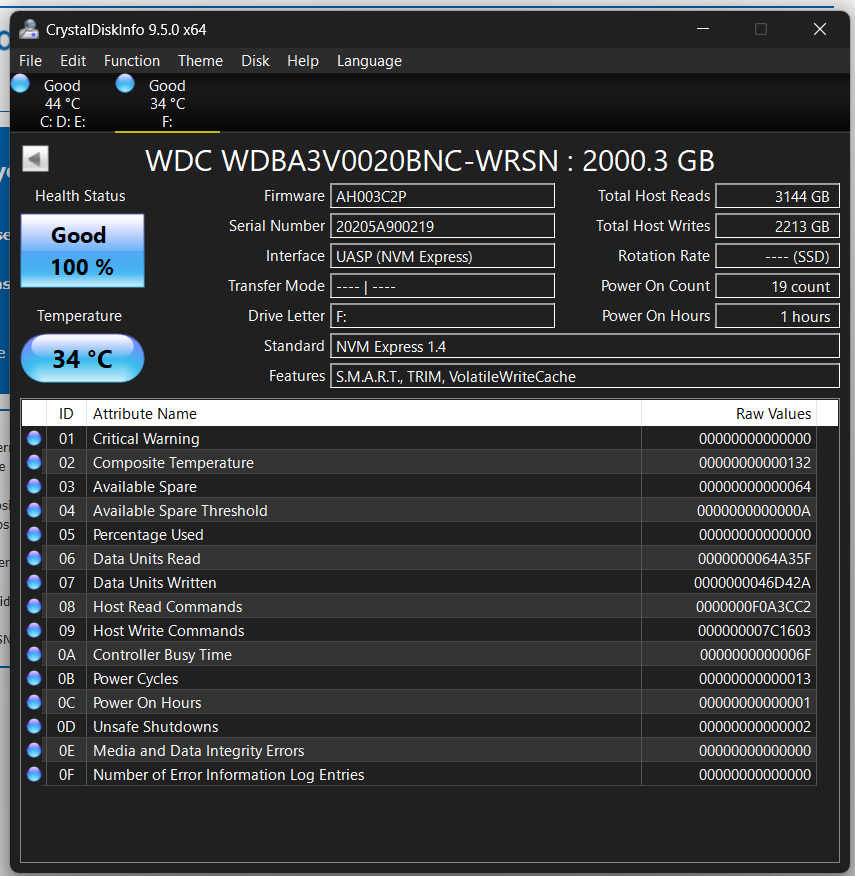The image size is (855, 876).
Task: Click status orb for Host Read Commands row
Action: click(x=34, y=607)
